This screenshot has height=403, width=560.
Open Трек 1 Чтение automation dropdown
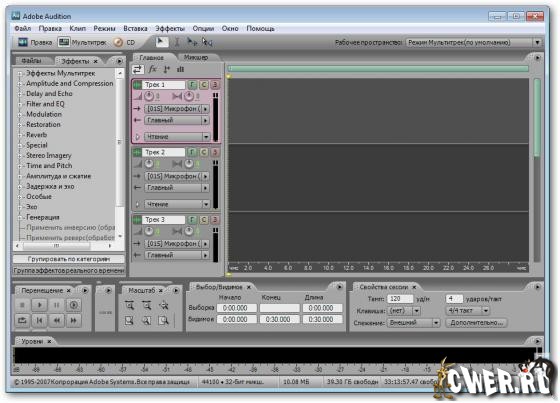tap(206, 137)
